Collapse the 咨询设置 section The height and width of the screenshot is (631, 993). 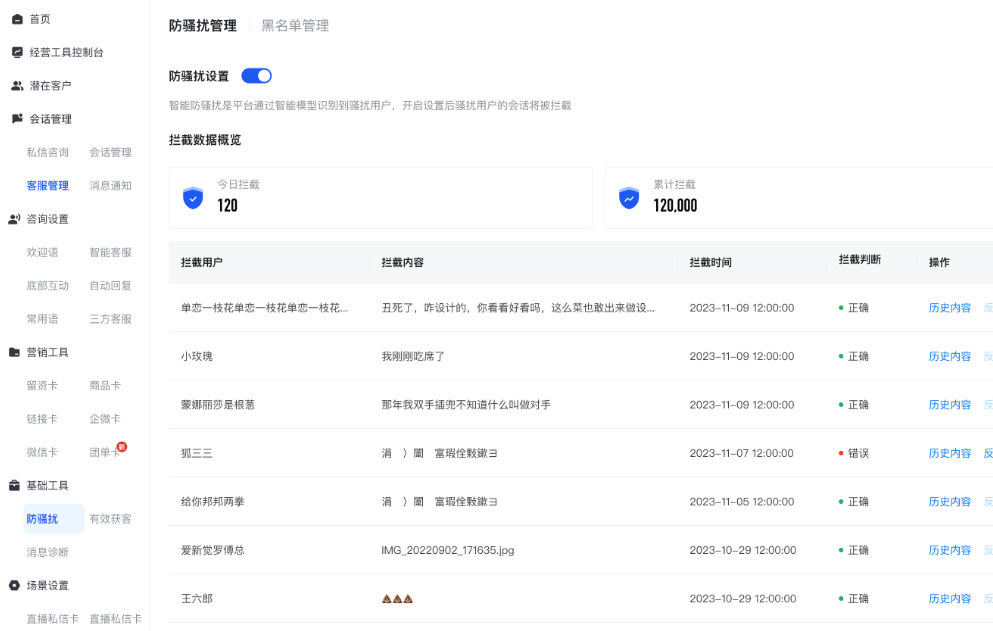[x=47, y=219]
